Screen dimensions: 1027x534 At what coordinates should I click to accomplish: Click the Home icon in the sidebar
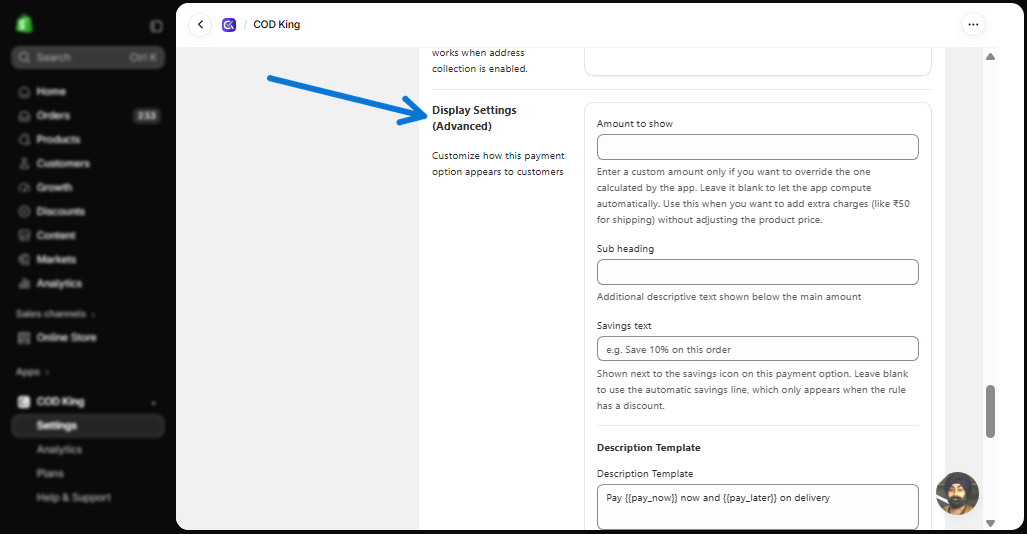[x=24, y=92]
